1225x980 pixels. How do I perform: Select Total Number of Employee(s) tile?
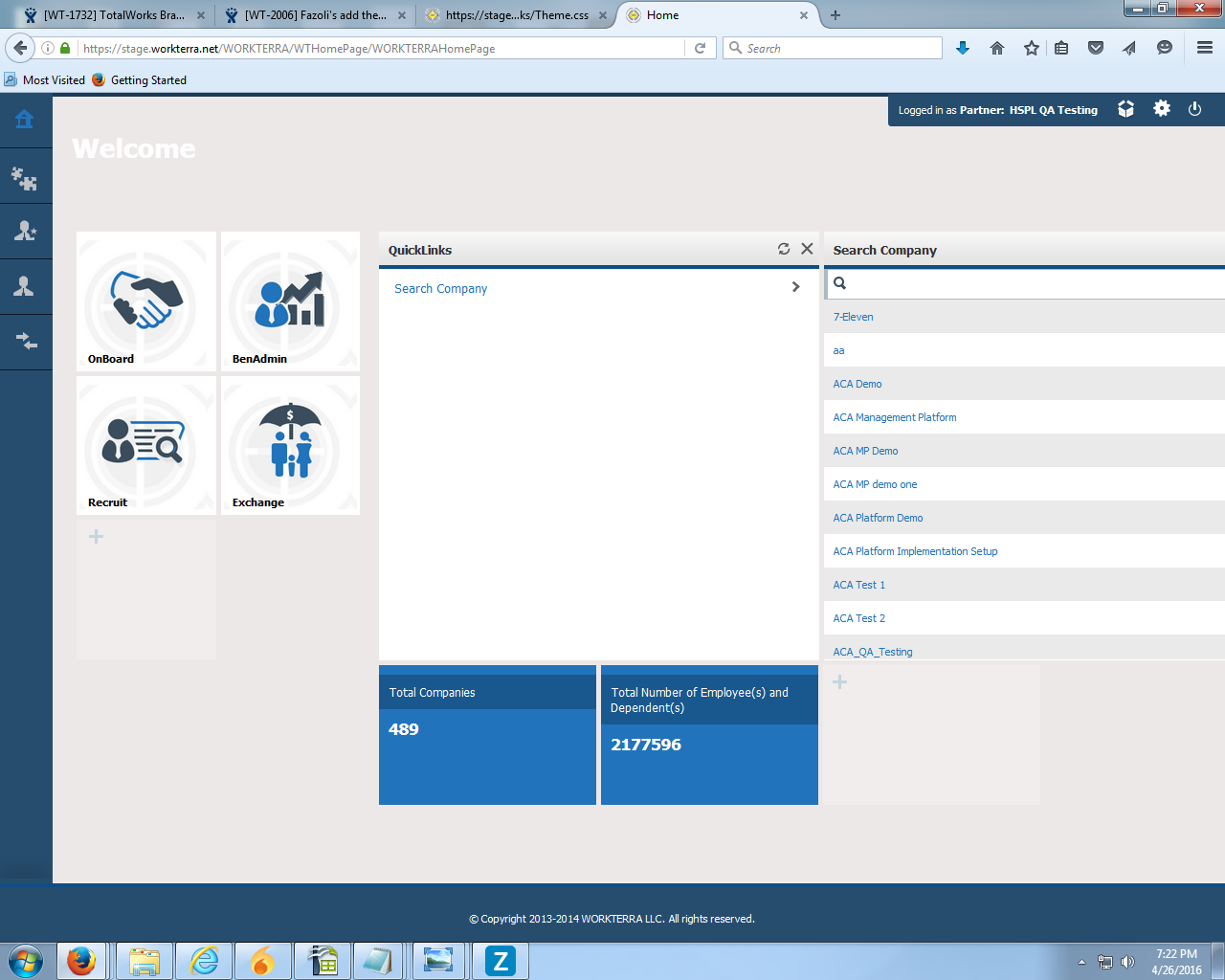(x=709, y=735)
